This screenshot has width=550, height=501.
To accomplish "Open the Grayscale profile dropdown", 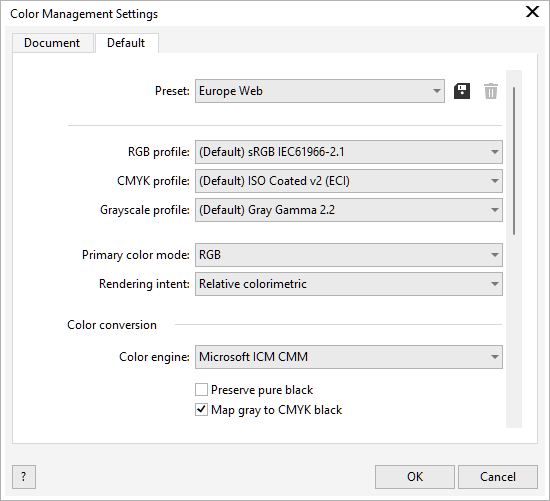I will tap(349, 210).
